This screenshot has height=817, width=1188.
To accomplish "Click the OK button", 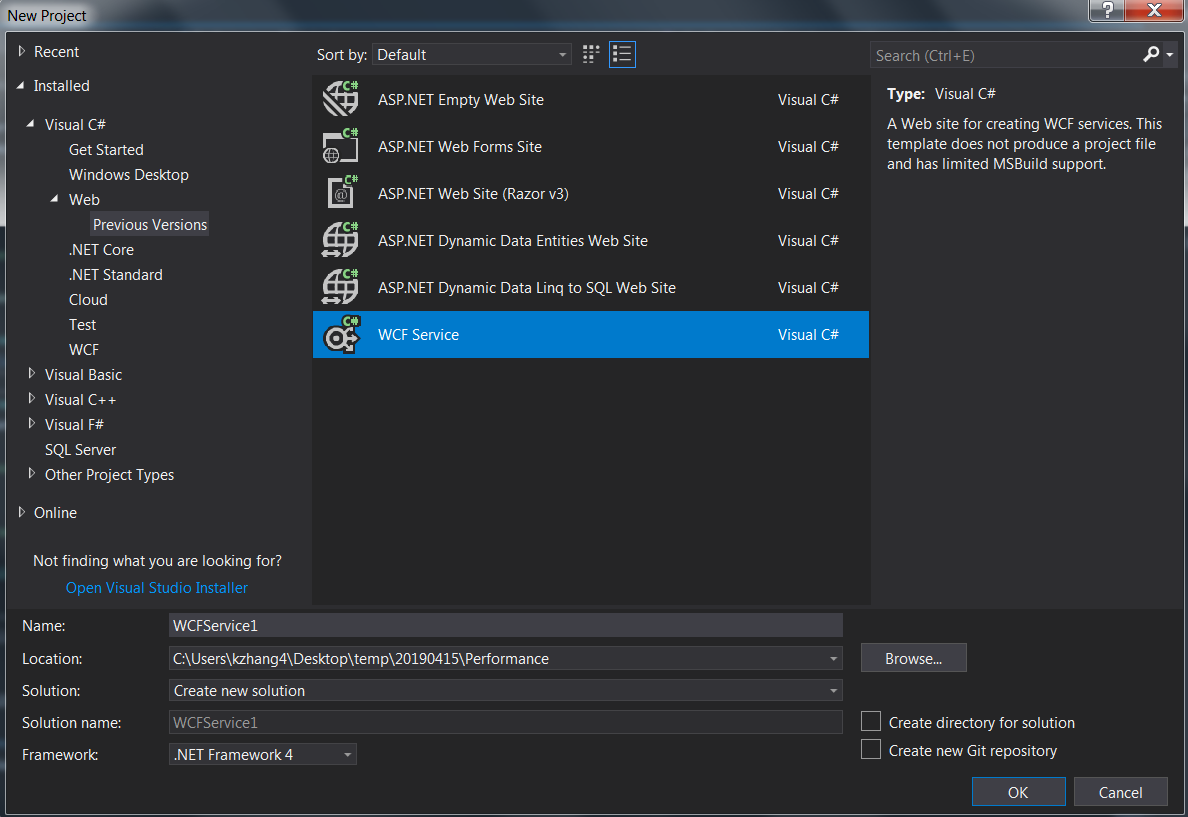I will pos(1018,792).
